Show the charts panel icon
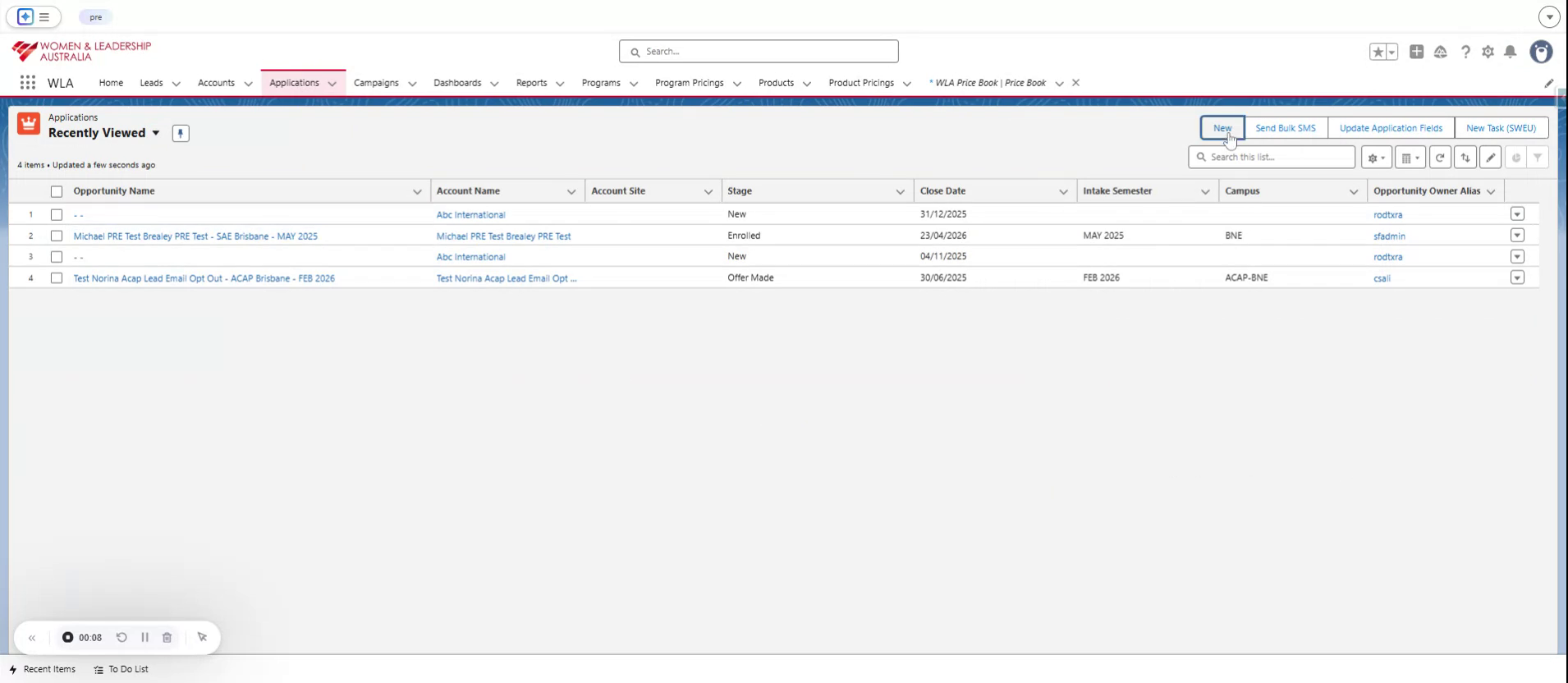This screenshot has width=1568, height=683. 1515,158
